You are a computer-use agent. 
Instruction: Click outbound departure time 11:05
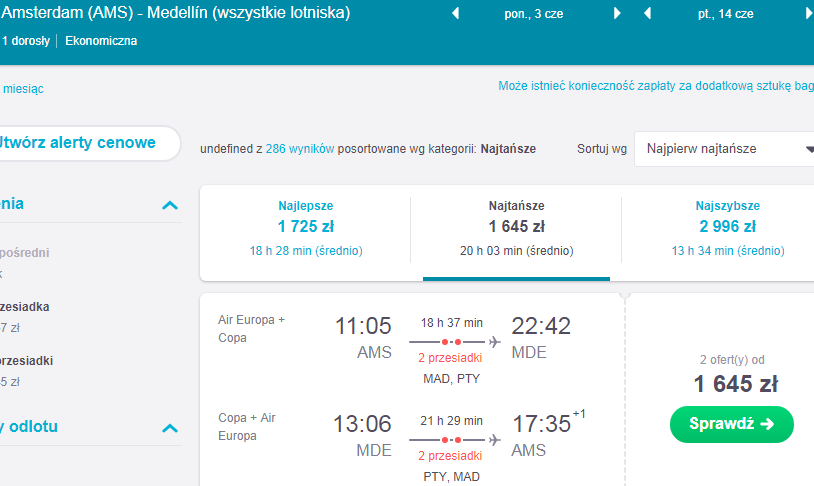(363, 326)
